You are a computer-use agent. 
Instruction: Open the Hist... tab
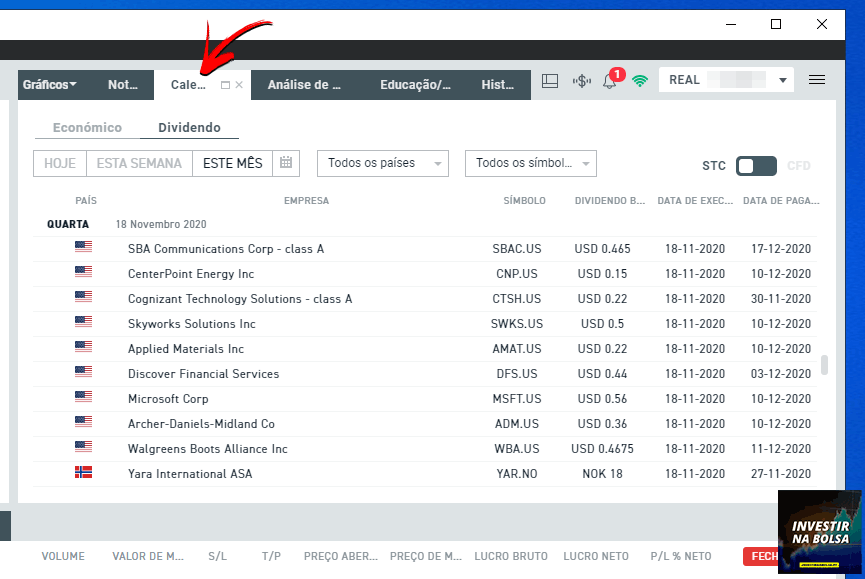click(498, 85)
